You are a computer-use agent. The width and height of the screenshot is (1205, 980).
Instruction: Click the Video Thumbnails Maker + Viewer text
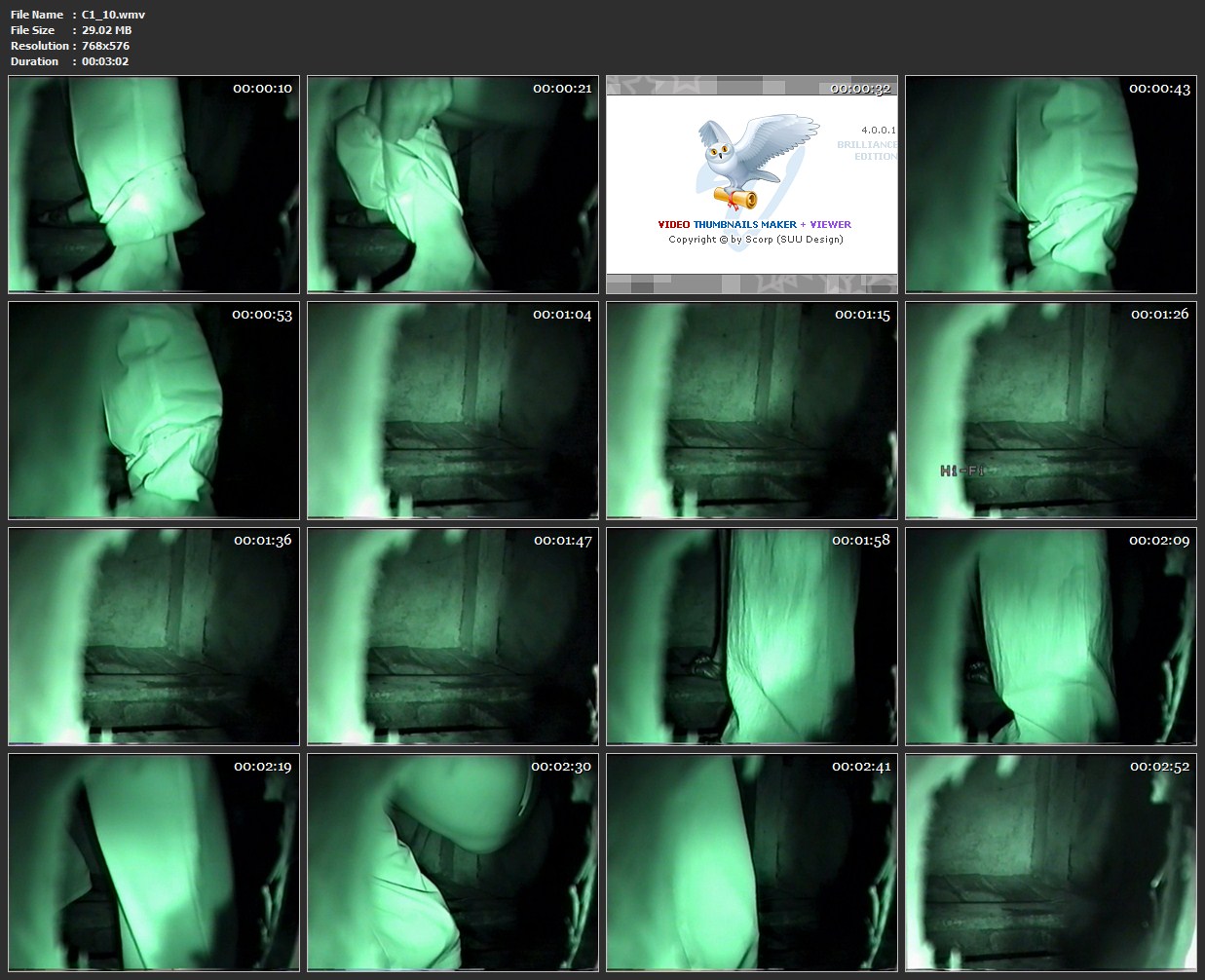(754, 224)
